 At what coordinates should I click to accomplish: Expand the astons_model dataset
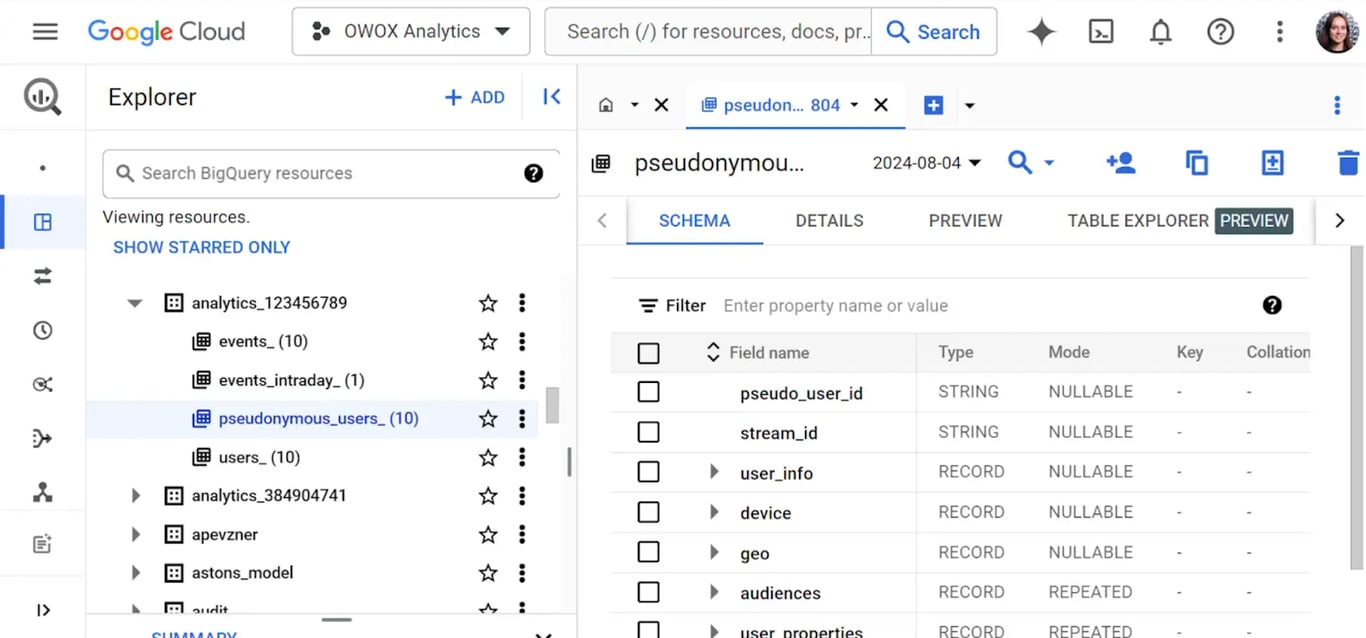135,573
